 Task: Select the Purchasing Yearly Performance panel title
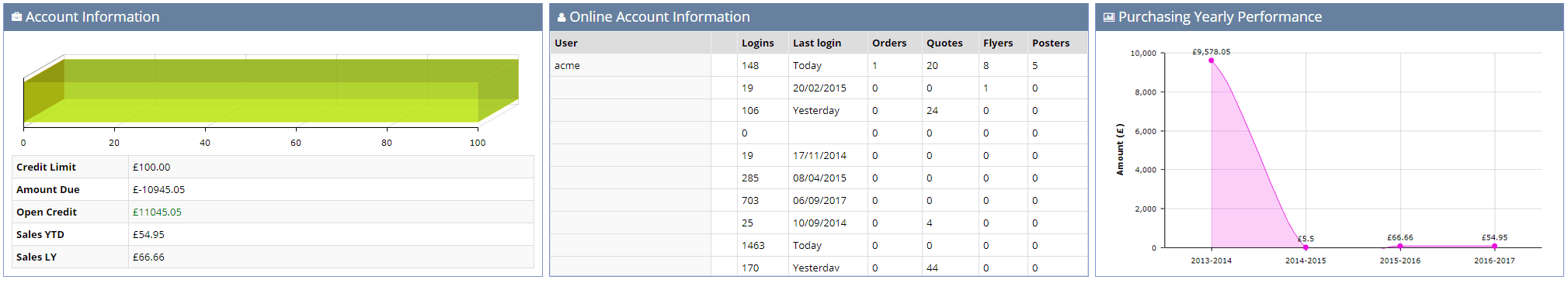1220,17
